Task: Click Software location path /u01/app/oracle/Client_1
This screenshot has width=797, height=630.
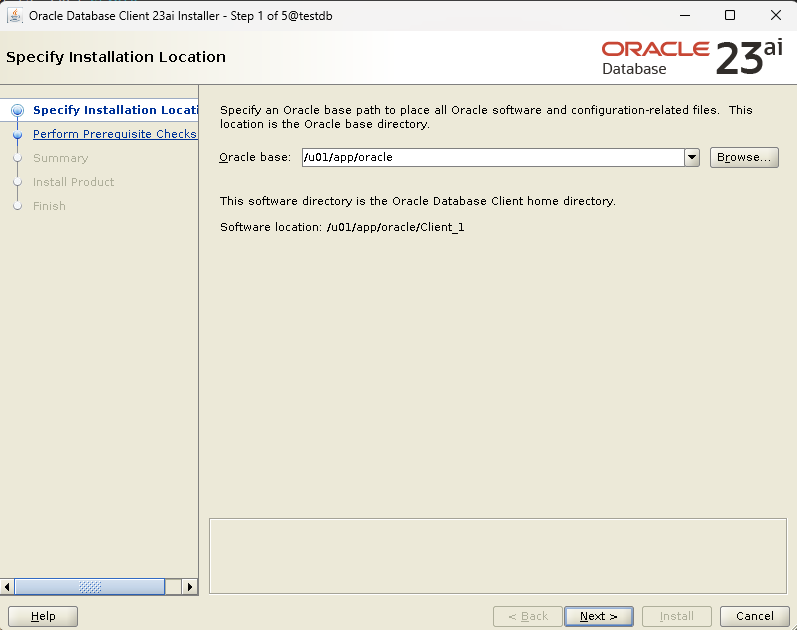Action: [x=395, y=227]
